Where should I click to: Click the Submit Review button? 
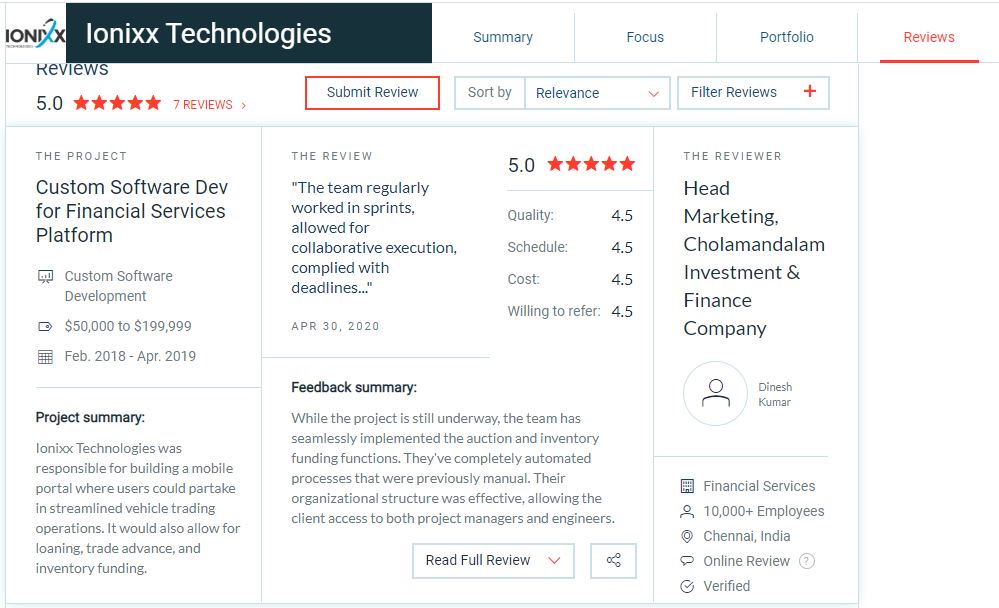tap(372, 92)
